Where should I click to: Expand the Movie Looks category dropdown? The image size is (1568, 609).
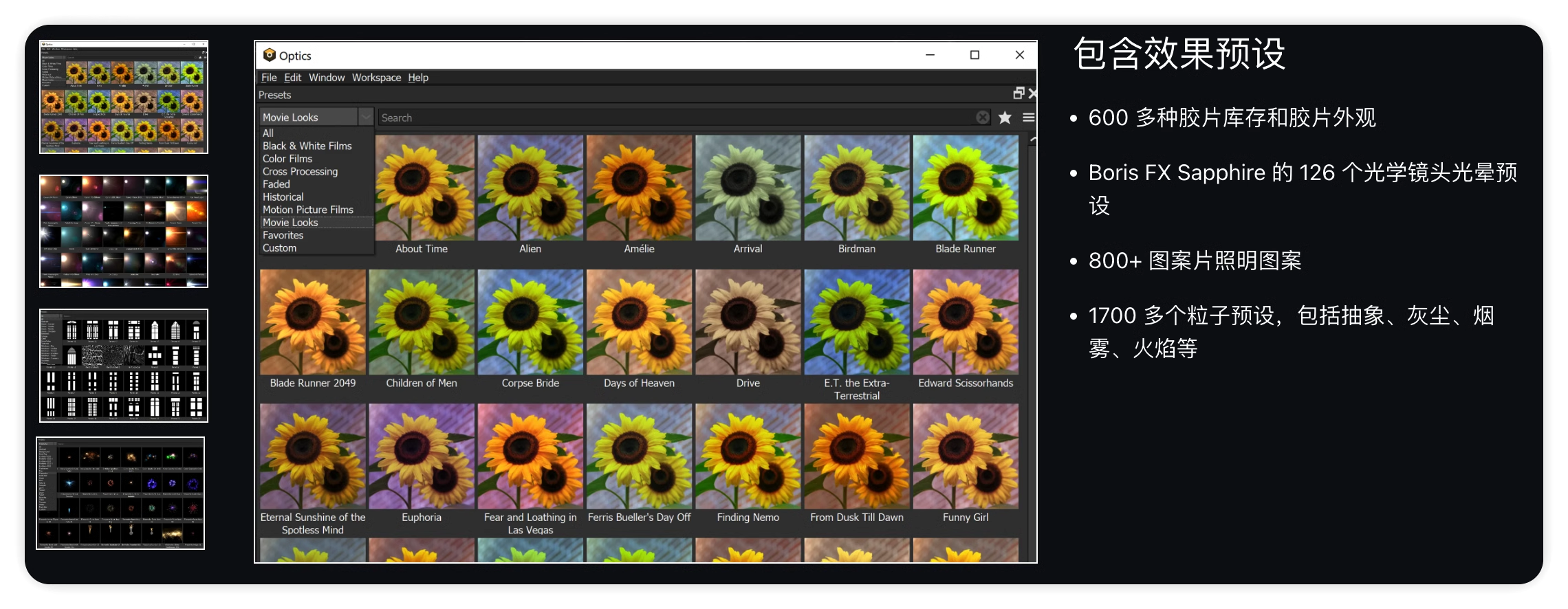366,117
